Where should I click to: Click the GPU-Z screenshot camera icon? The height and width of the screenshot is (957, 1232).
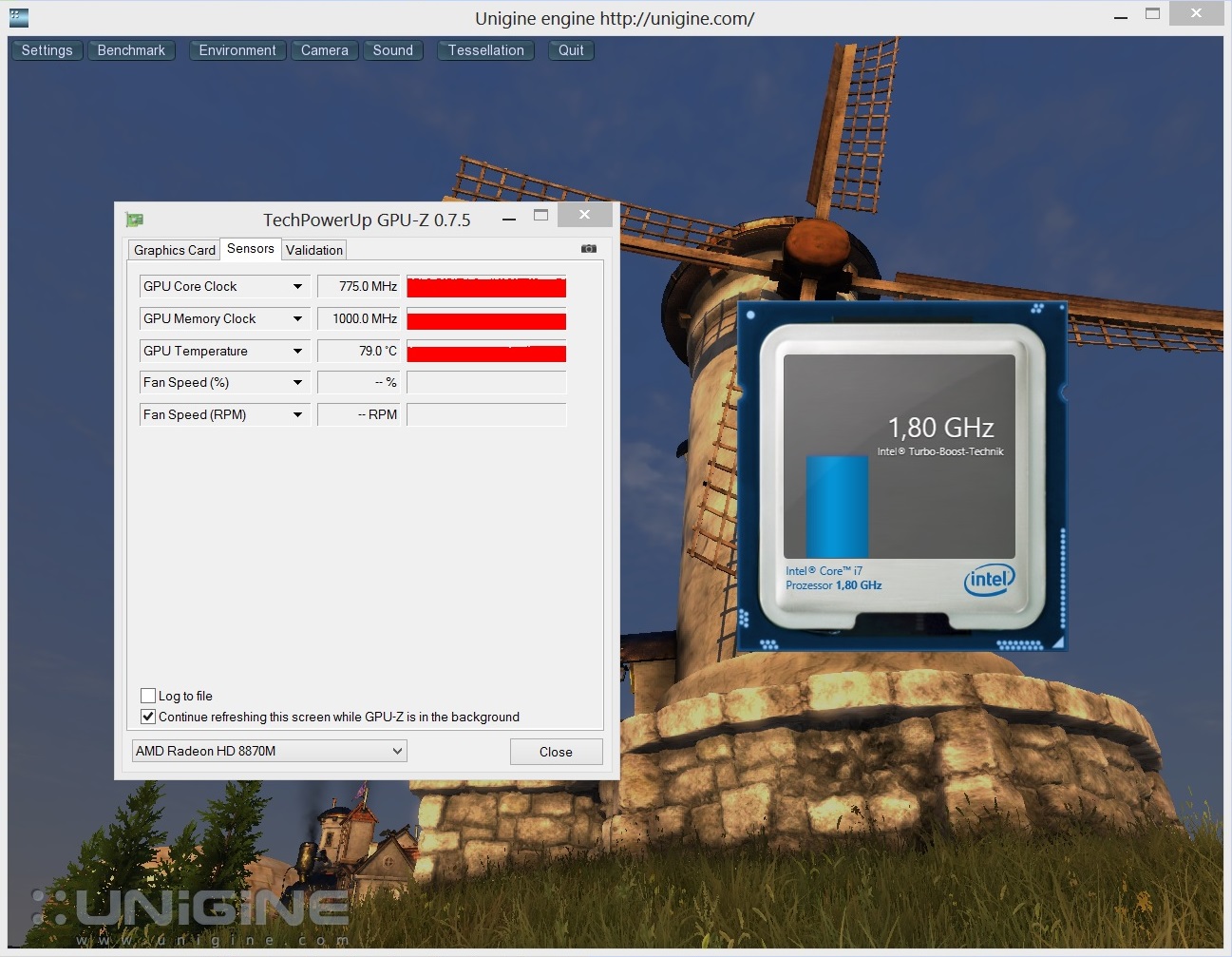589,249
